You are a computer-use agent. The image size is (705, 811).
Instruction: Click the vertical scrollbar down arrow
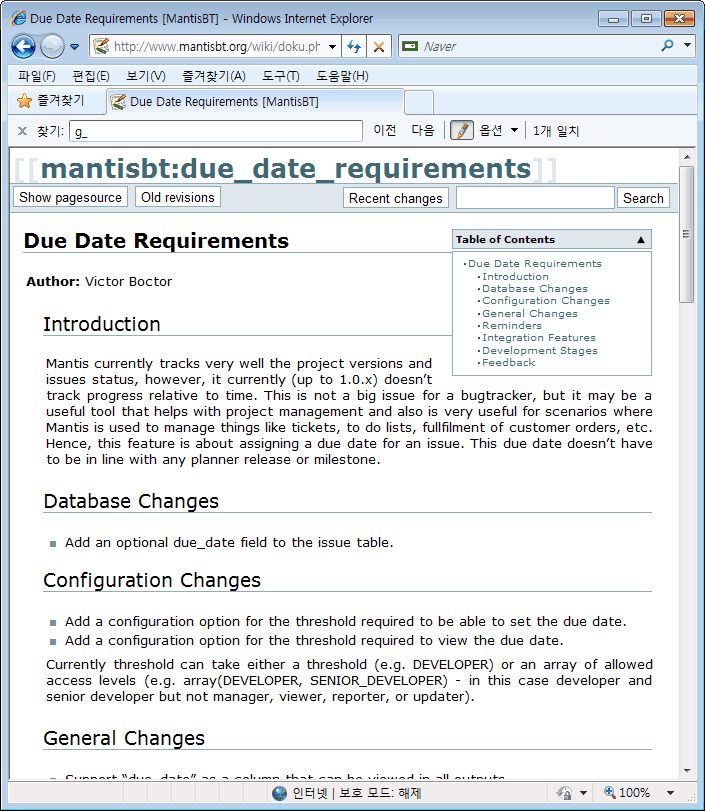pos(687,771)
